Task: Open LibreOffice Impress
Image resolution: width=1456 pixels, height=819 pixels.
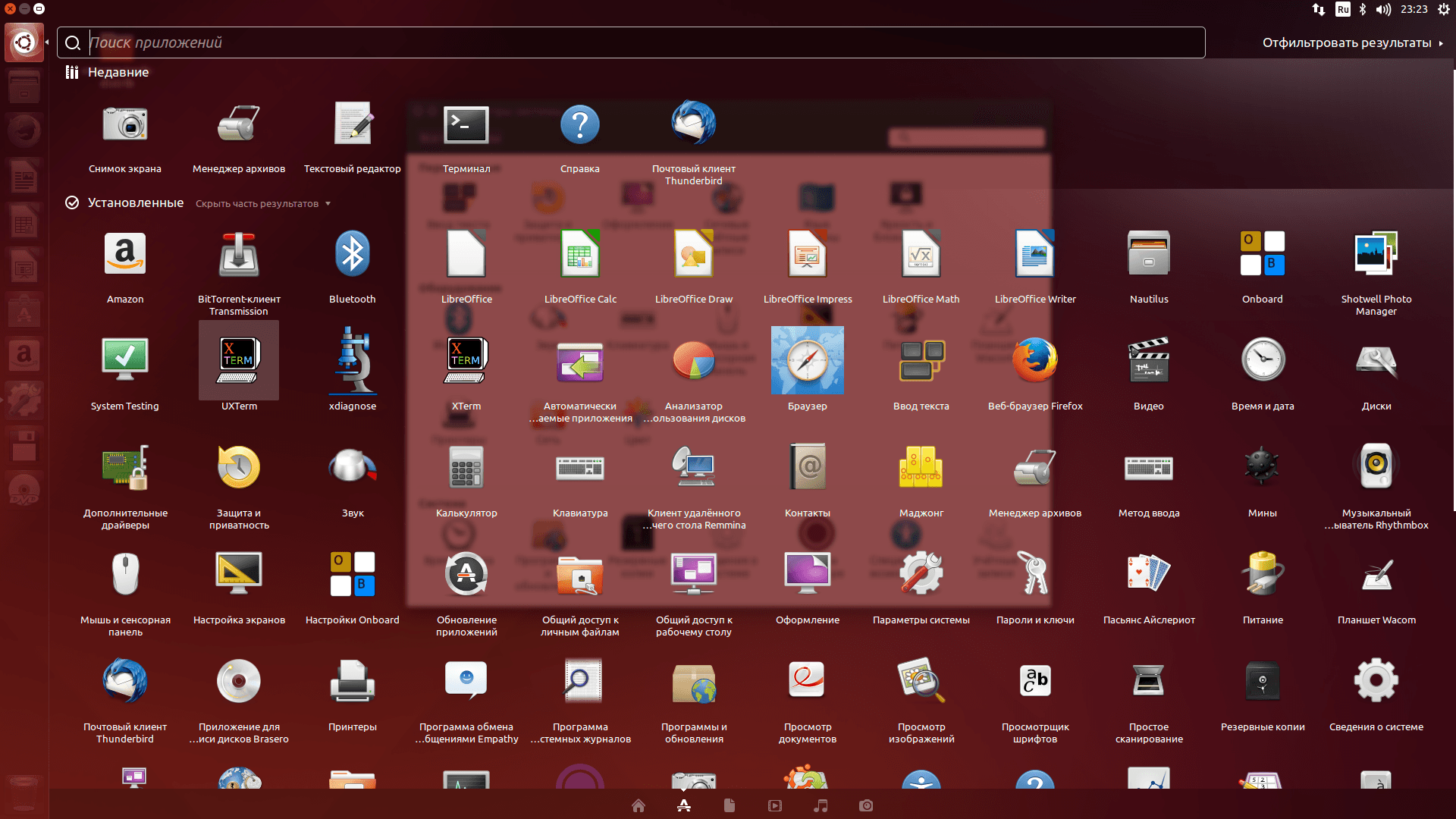Action: pos(808,254)
